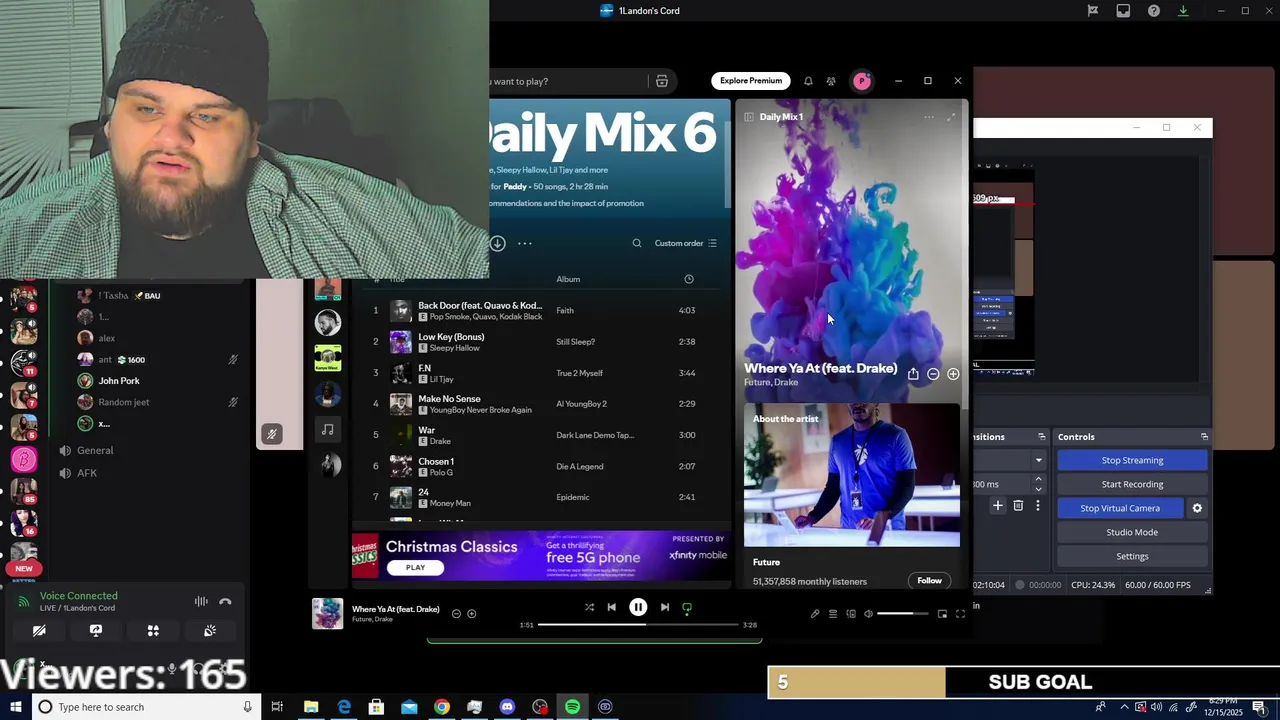1280x720 pixels.
Task: Click the browse icon in search bar
Action: [x=662, y=81]
